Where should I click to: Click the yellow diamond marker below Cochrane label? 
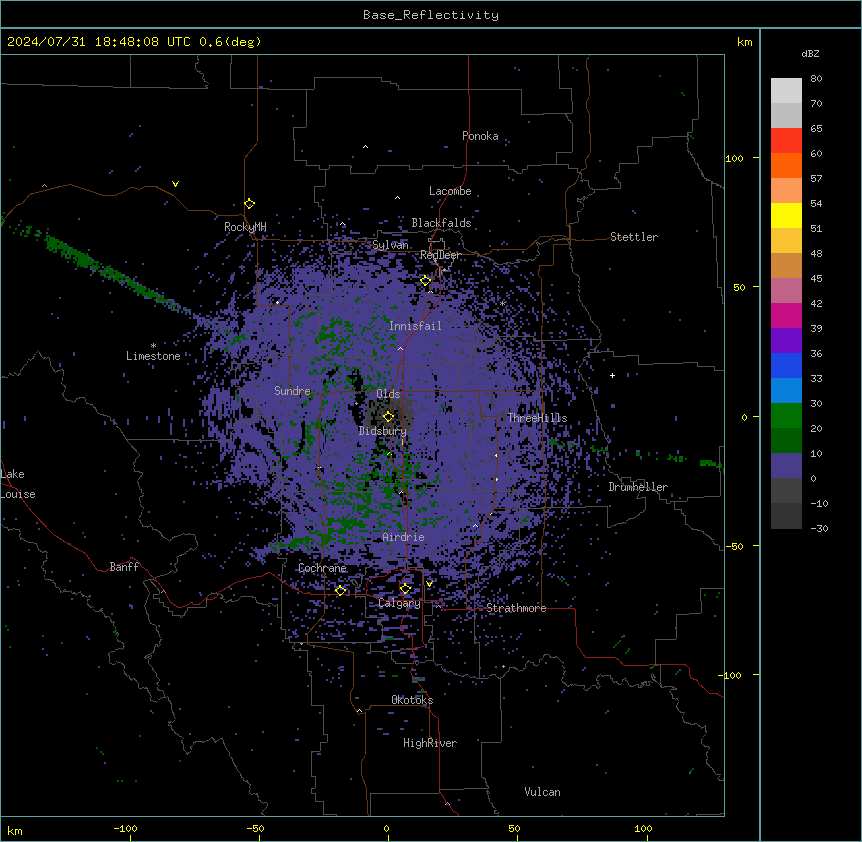click(x=340, y=591)
